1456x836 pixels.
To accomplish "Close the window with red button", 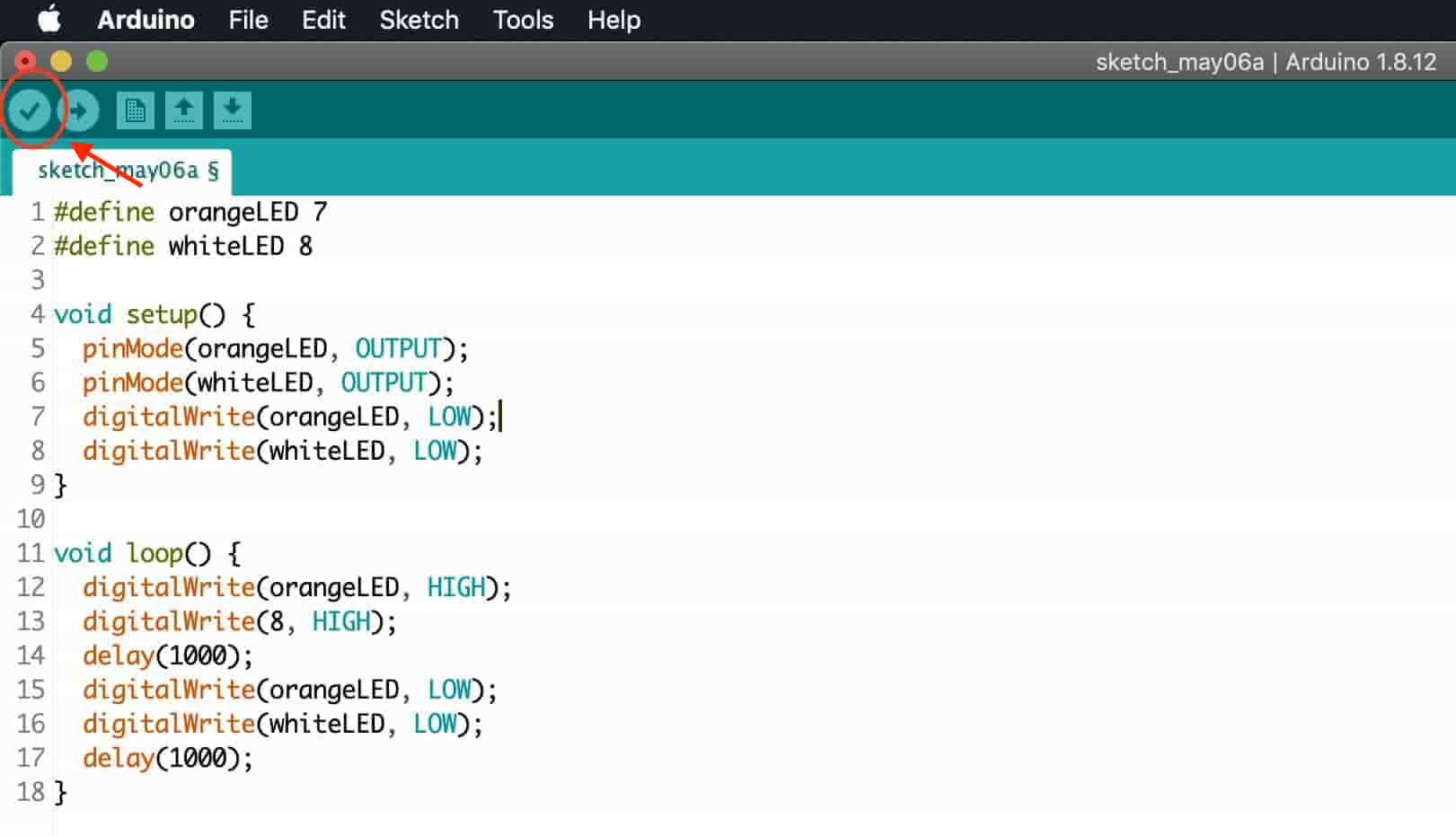I will pyautogui.click(x=25, y=61).
